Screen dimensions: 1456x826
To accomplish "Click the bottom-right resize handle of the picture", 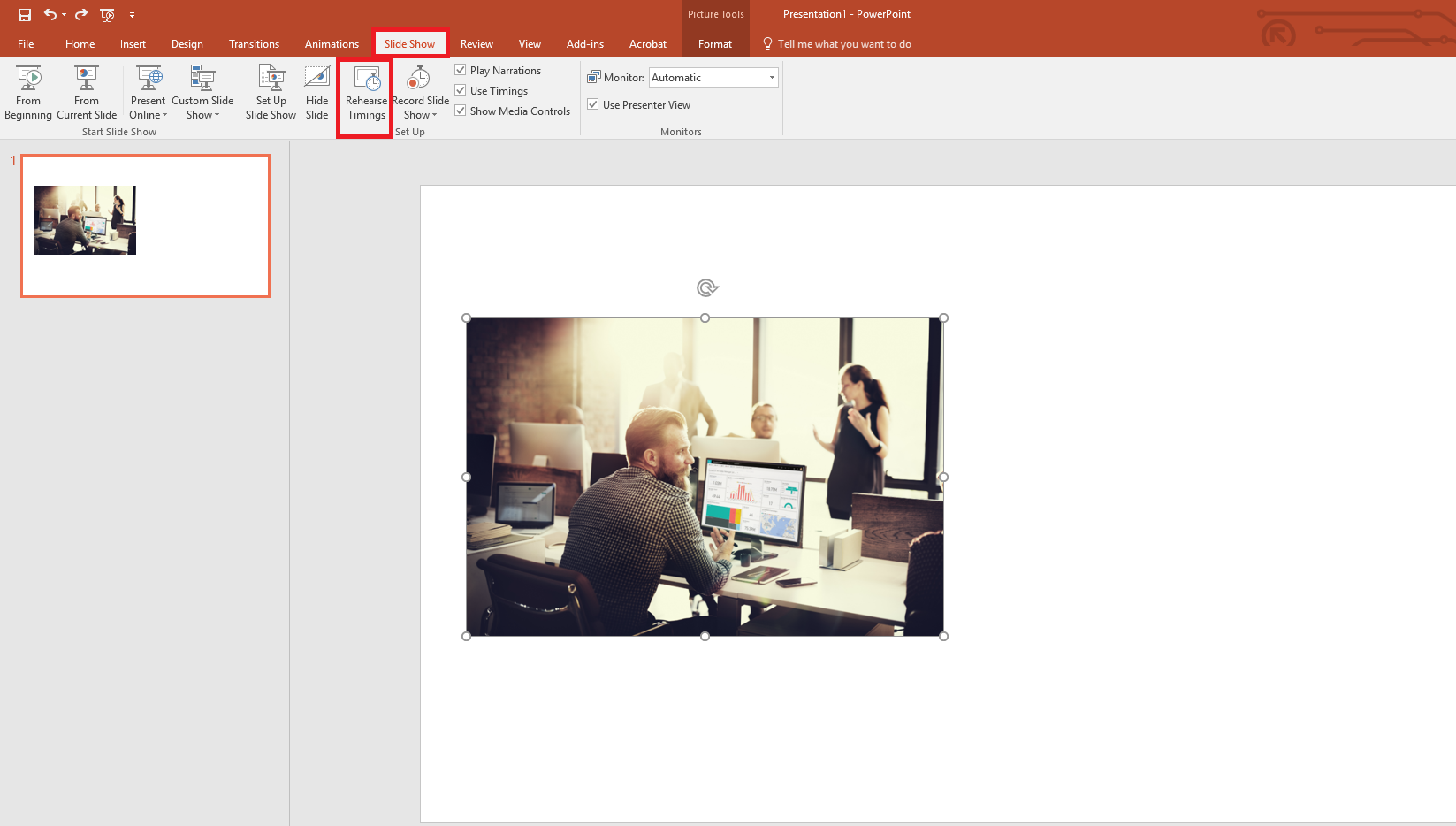I will (x=943, y=636).
